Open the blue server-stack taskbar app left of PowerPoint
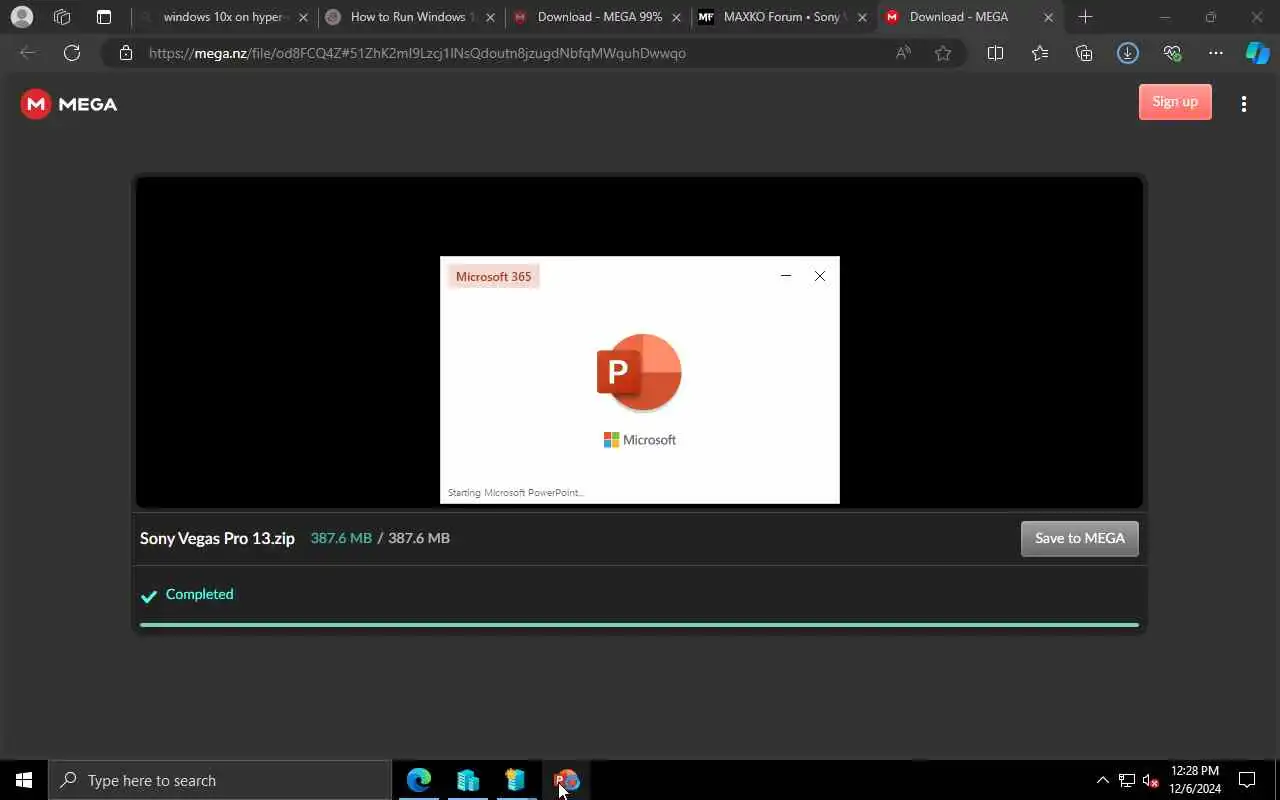The width and height of the screenshot is (1280, 800). click(x=516, y=780)
